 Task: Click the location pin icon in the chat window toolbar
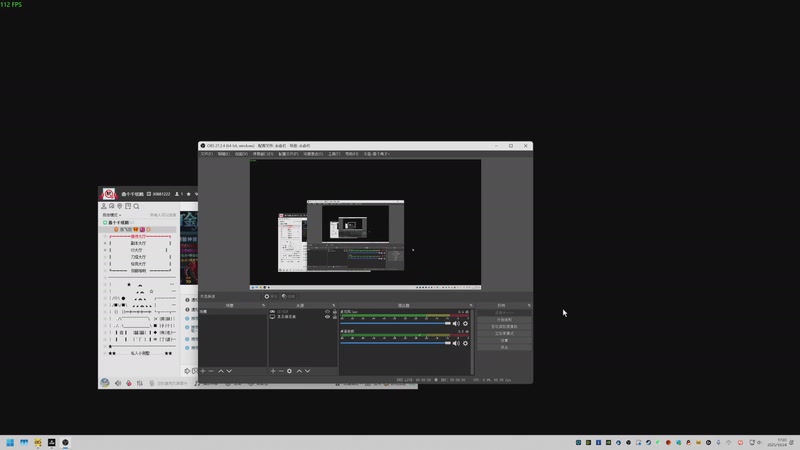pyautogui.click(x=120, y=206)
